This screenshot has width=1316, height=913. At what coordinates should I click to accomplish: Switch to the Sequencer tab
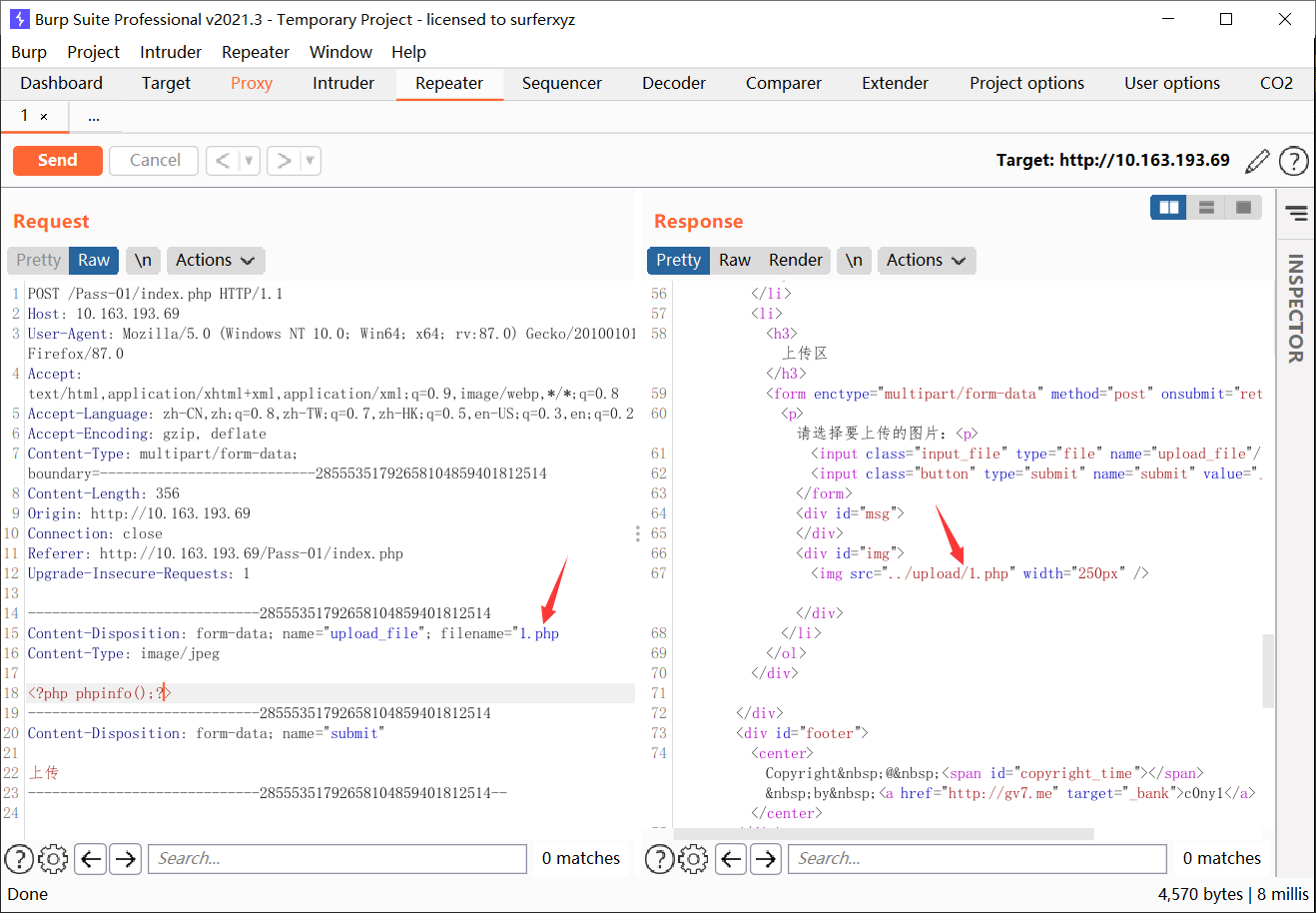point(562,83)
